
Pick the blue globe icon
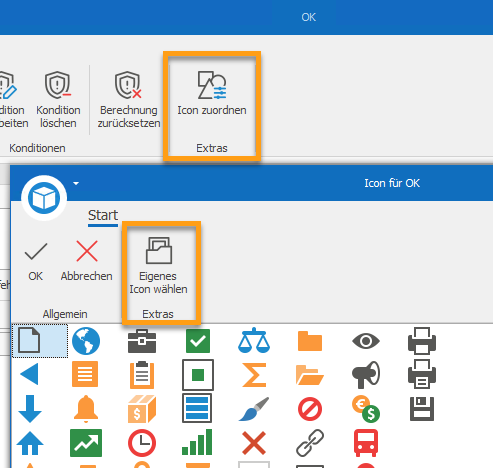point(86,341)
